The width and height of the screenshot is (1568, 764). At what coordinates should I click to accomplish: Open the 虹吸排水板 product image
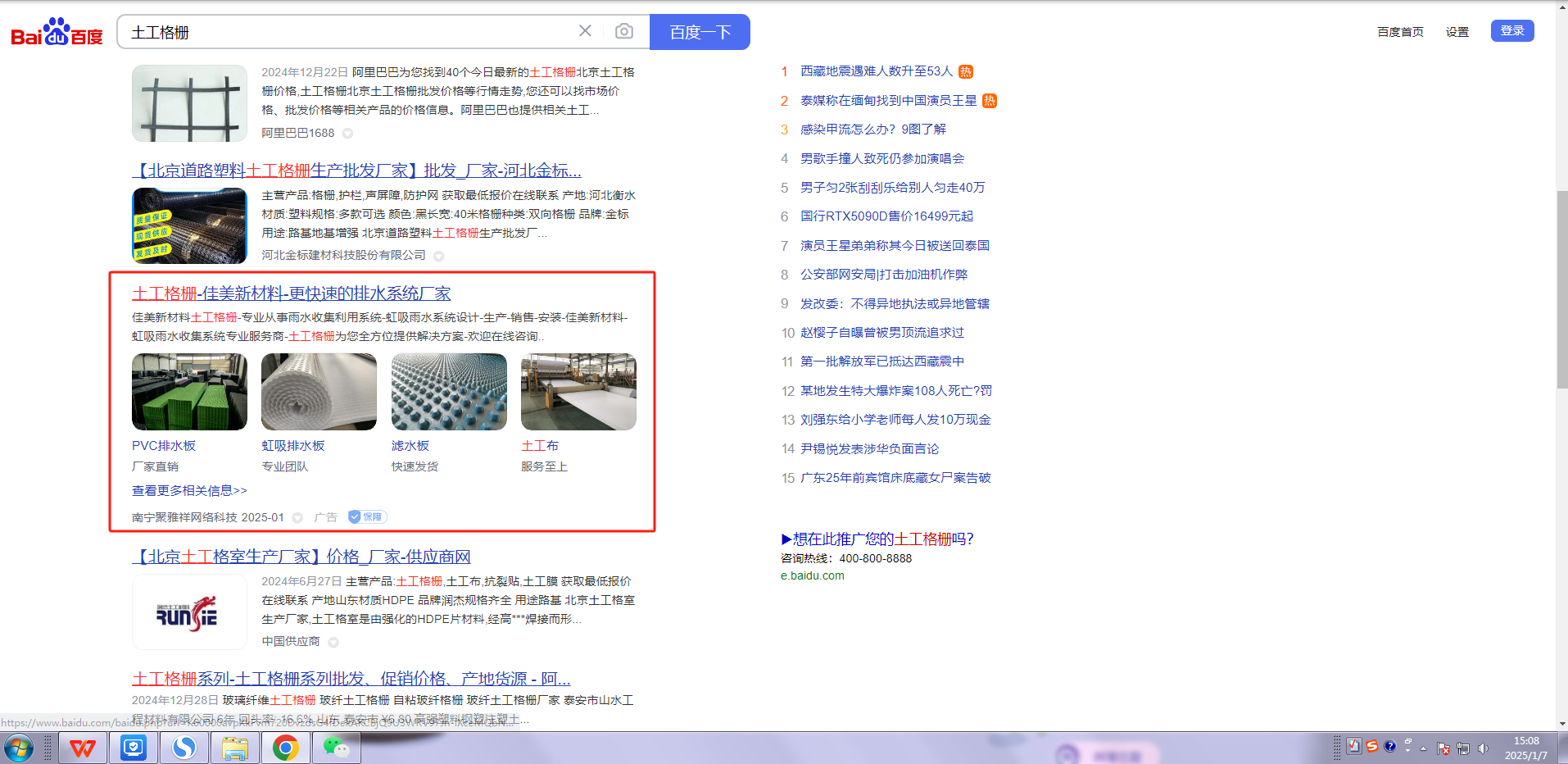[319, 392]
